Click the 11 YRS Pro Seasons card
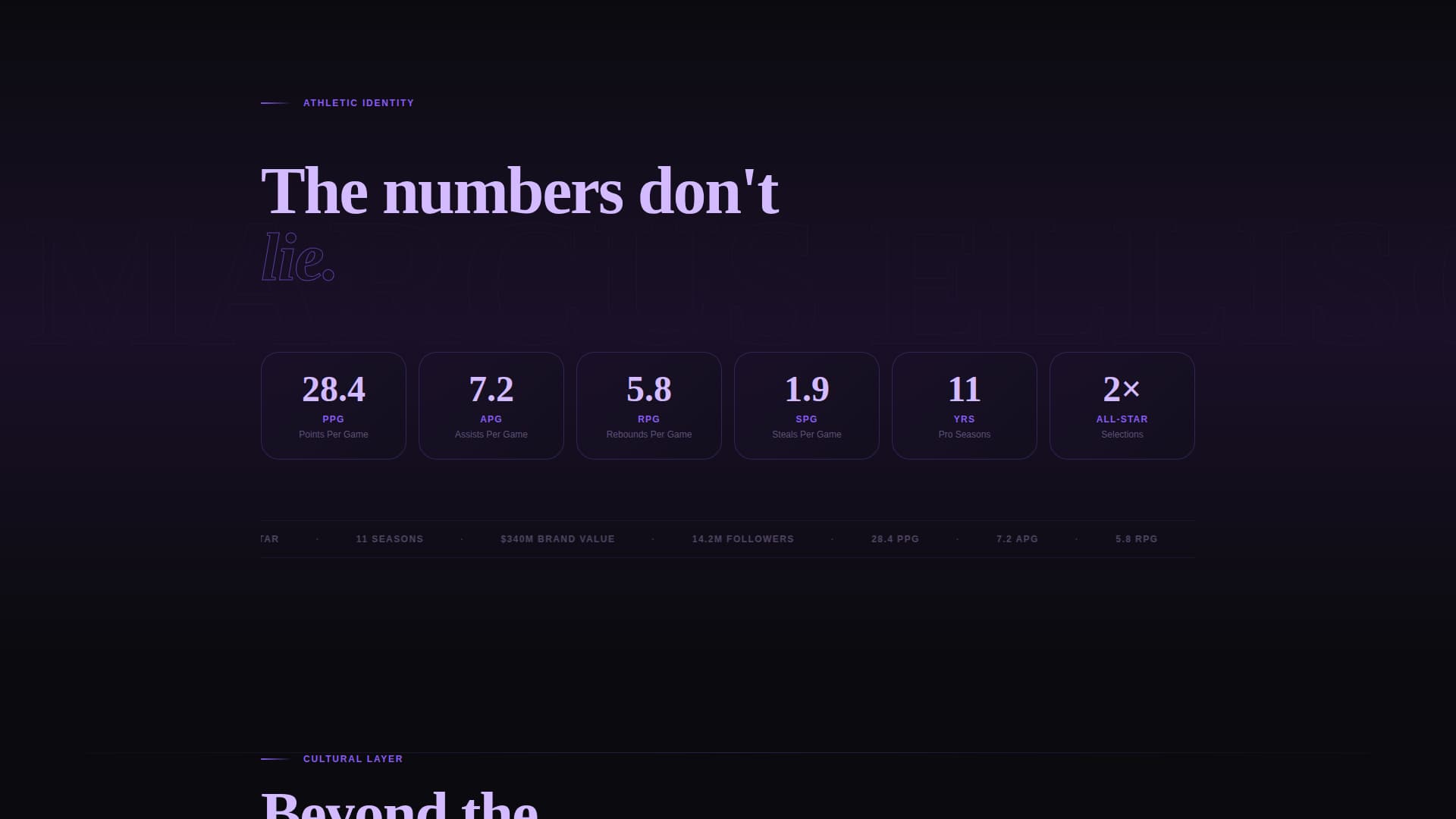 [x=964, y=404]
